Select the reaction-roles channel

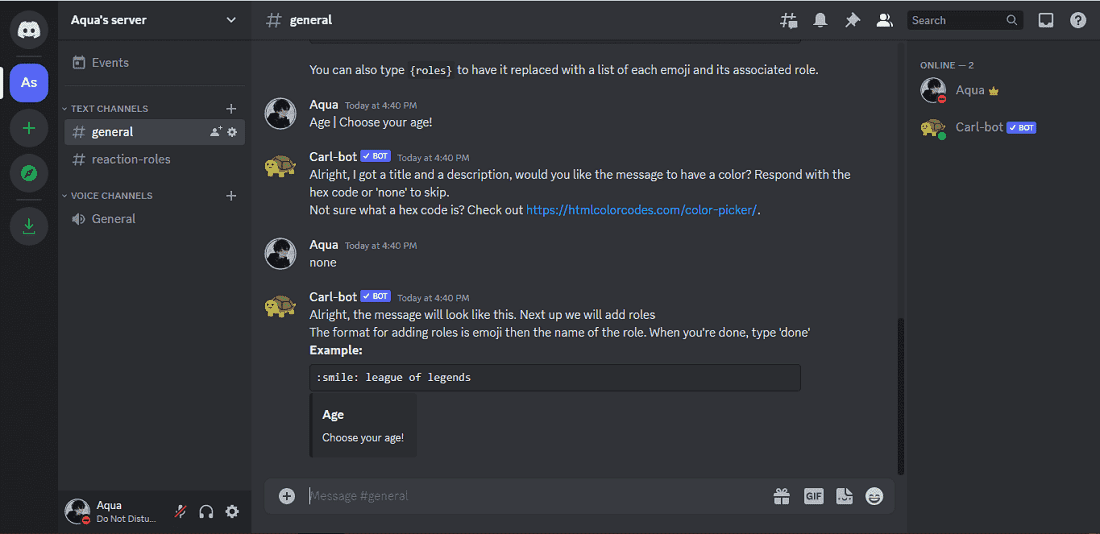point(131,159)
